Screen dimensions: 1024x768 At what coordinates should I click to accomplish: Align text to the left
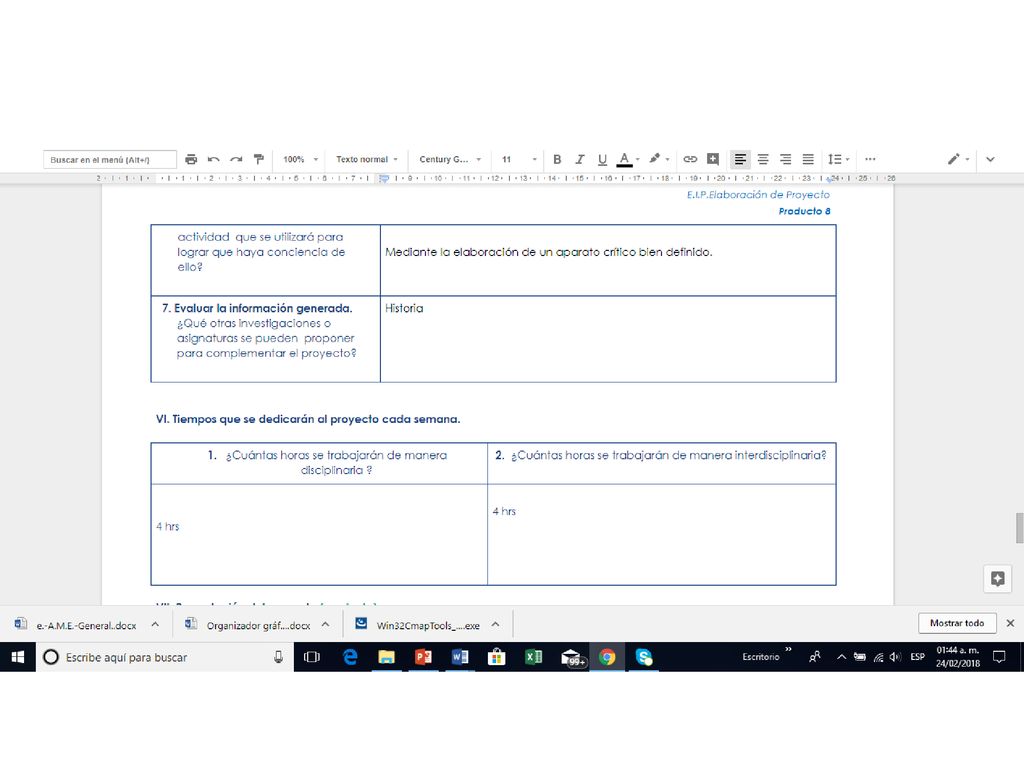click(x=740, y=159)
